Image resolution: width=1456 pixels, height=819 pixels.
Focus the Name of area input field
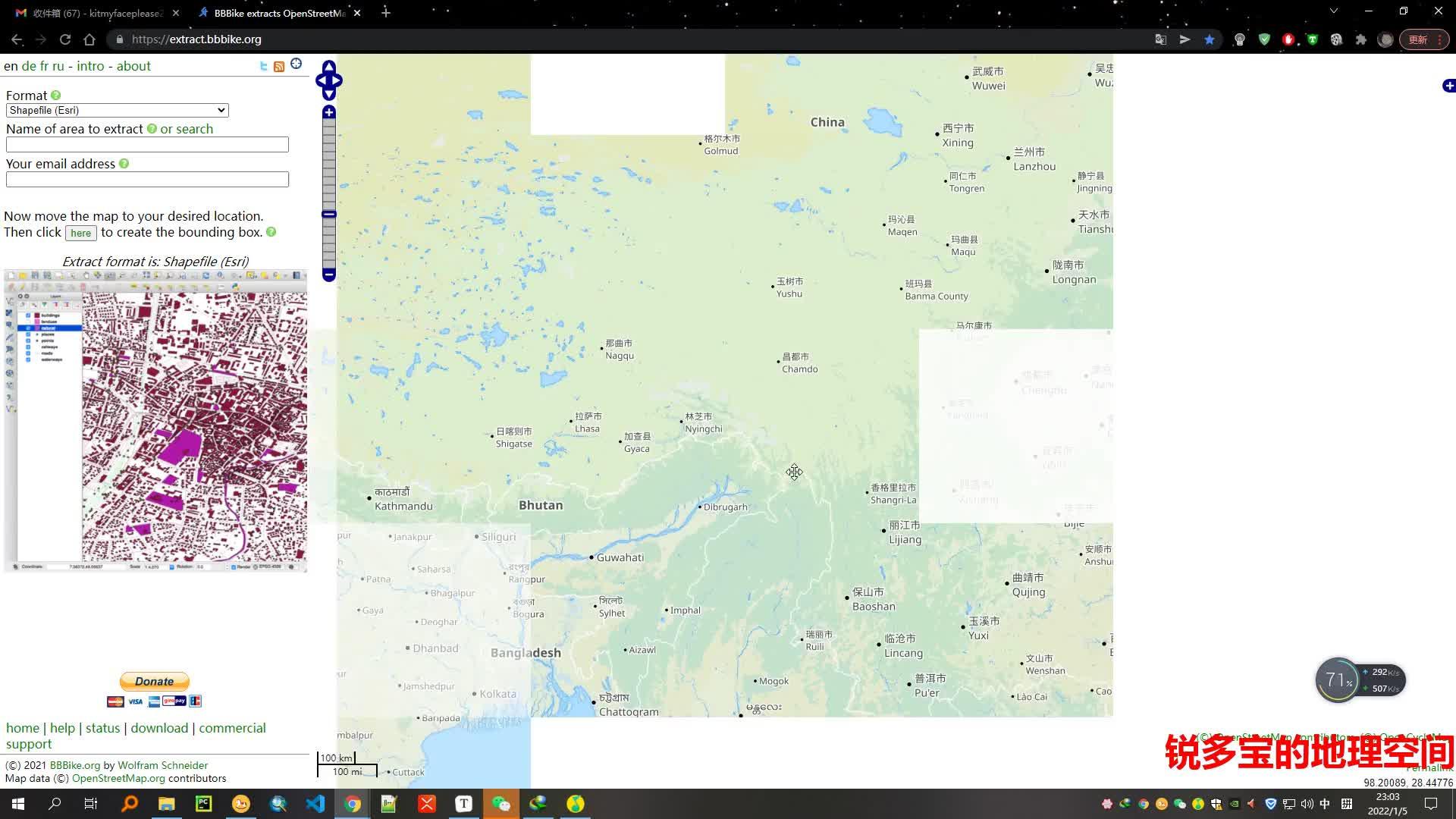click(x=147, y=145)
